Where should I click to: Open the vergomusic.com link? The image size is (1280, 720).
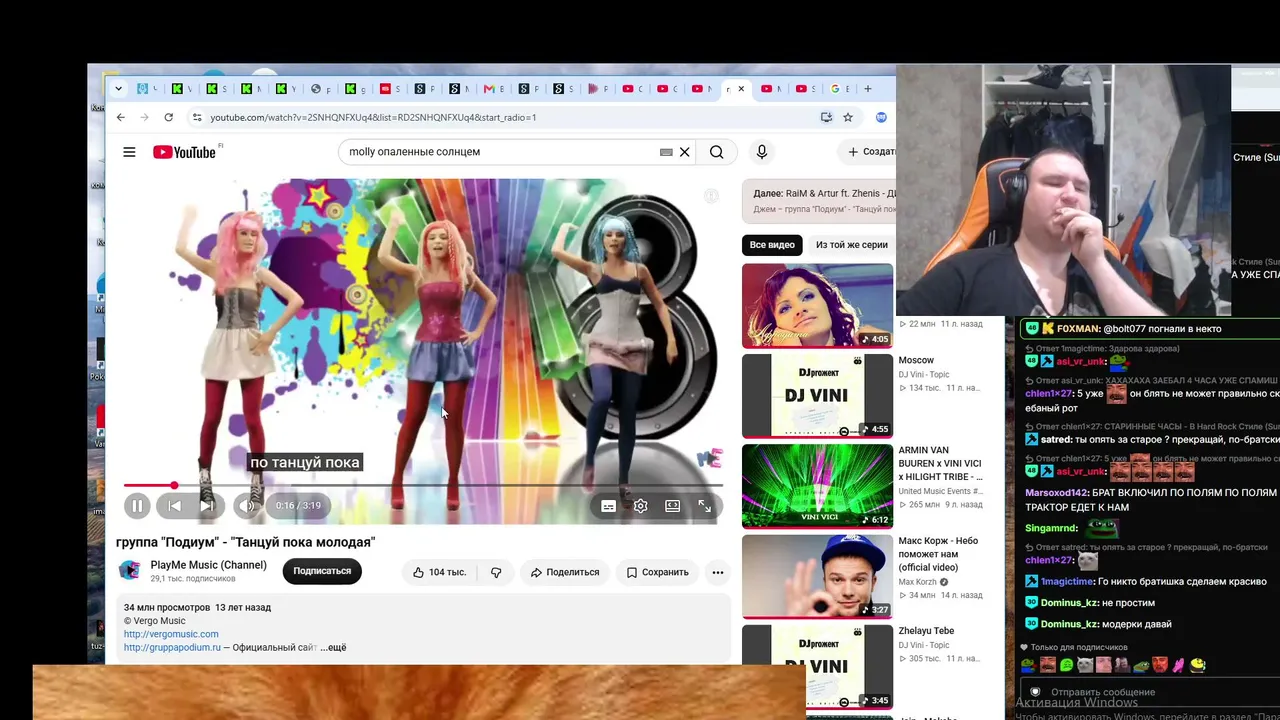[171, 634]
